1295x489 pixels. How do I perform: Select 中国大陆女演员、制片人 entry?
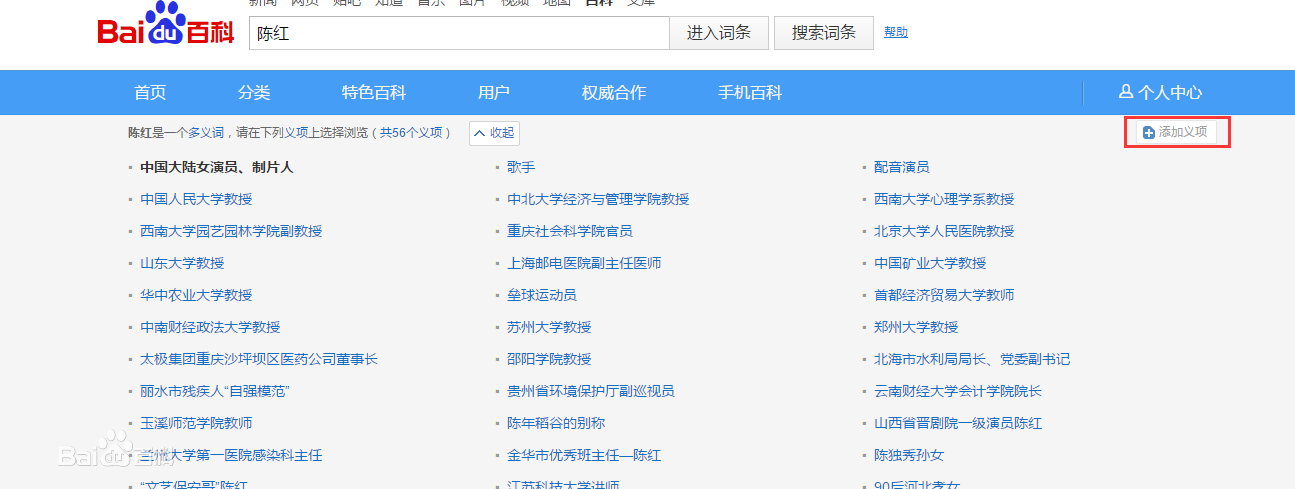(x=217, y=167)
